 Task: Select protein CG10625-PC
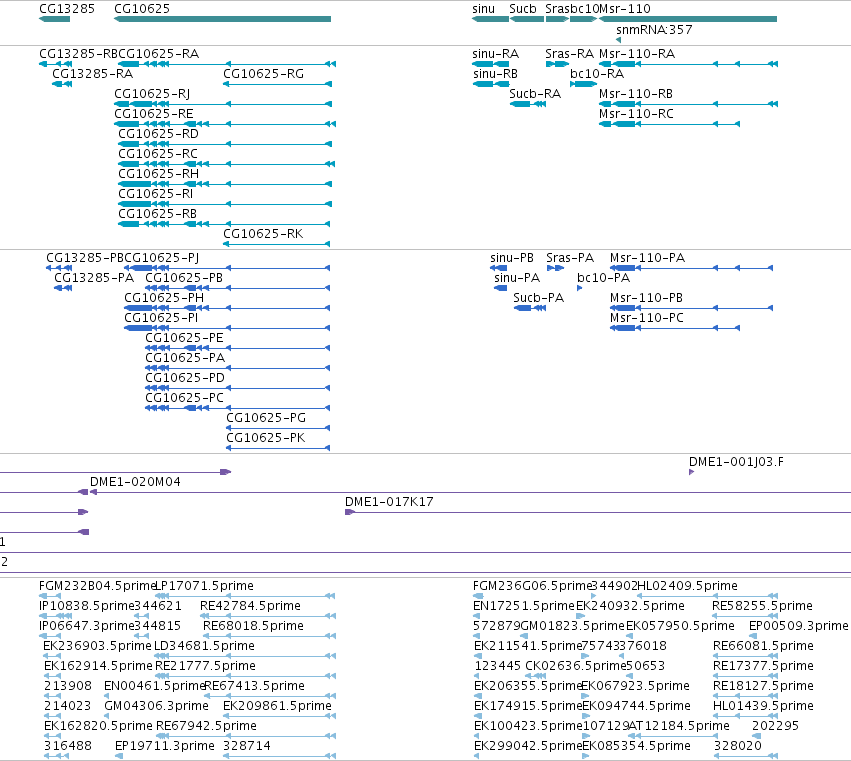coord(237,408)
